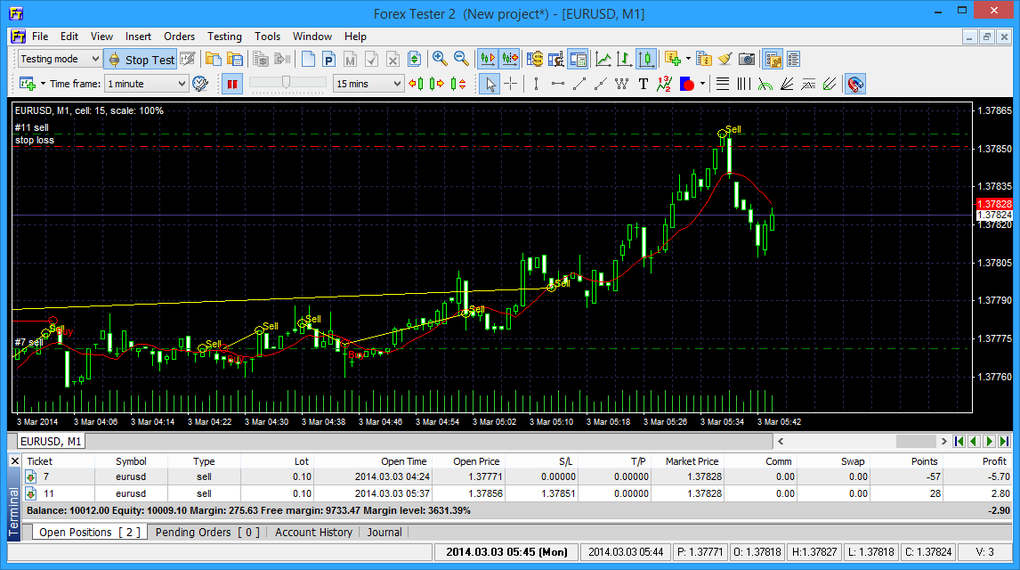Viewport: 1020px width, 570px height.
Task: Expand arrow next to add new chart icon
Action: [x=43, y=83]
